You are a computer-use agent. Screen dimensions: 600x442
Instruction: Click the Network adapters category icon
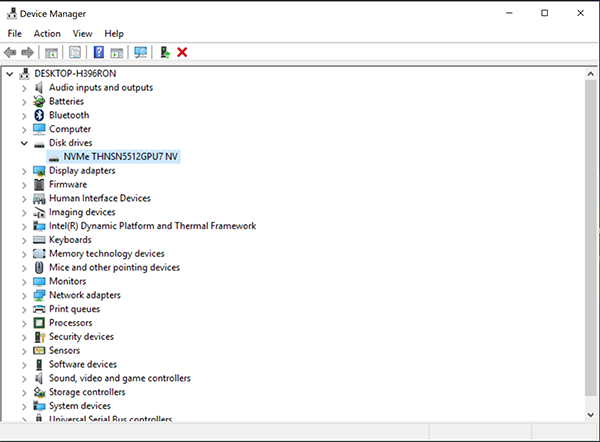click(x=39, y=295)
